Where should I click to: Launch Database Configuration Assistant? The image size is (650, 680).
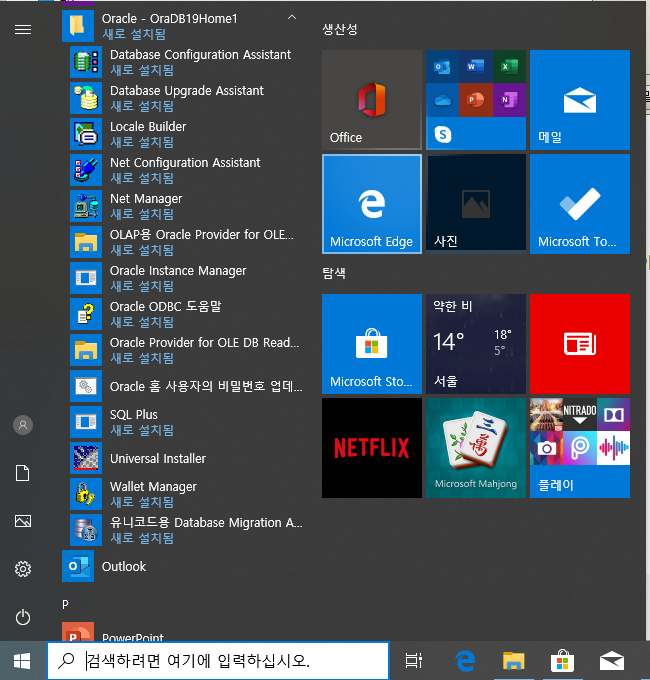[x=186, y=62]
